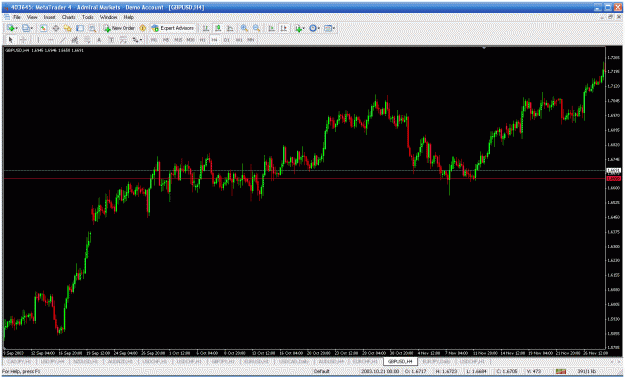This screenshot has height=377, width=625.
Task: Switch to the EURJPY,Daily chart tab
Action: 436,361
